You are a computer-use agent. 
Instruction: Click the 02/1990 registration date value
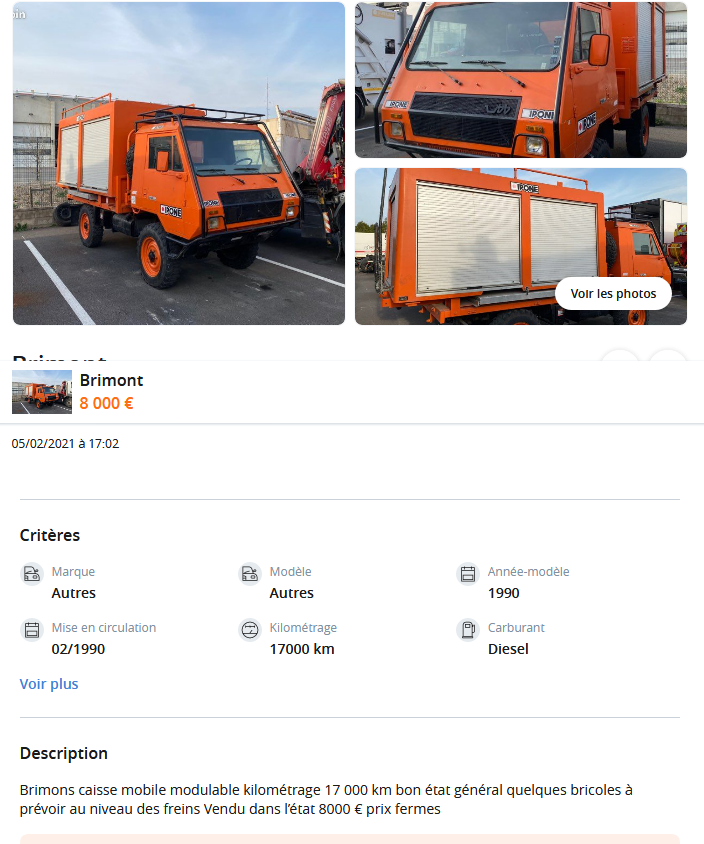point(79,649)
